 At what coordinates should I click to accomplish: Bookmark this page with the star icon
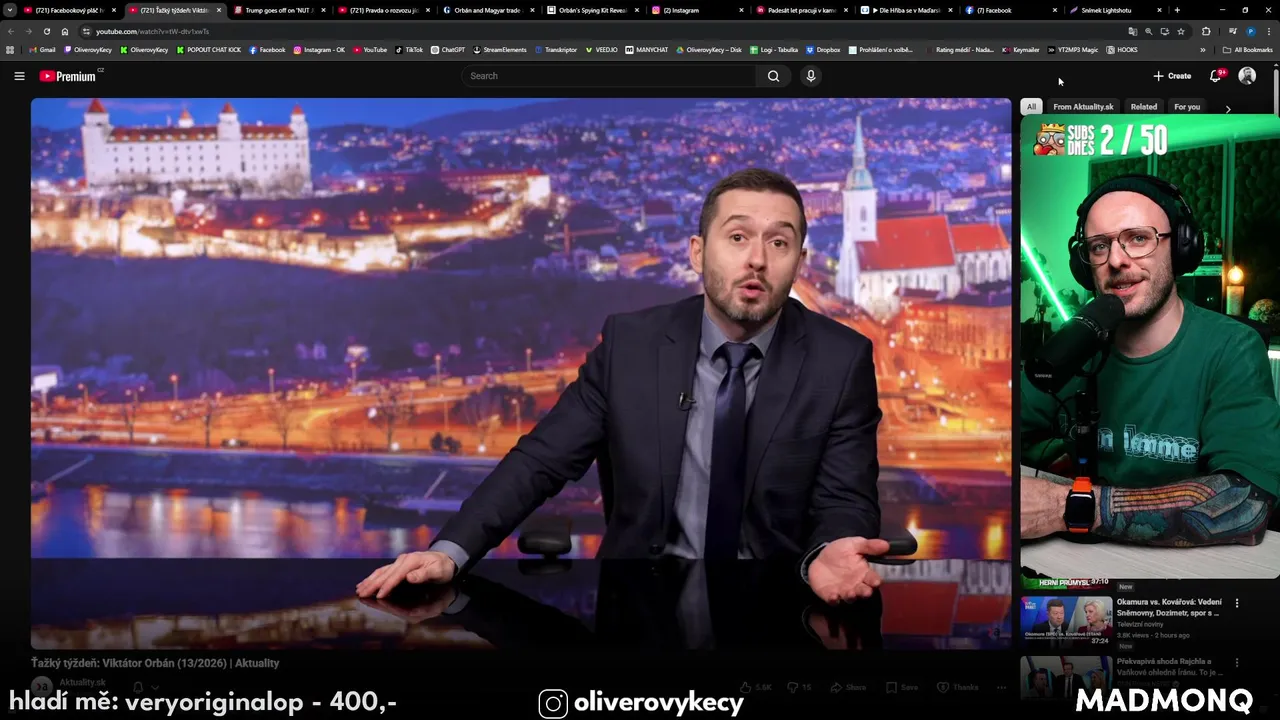click(1181, 31)
